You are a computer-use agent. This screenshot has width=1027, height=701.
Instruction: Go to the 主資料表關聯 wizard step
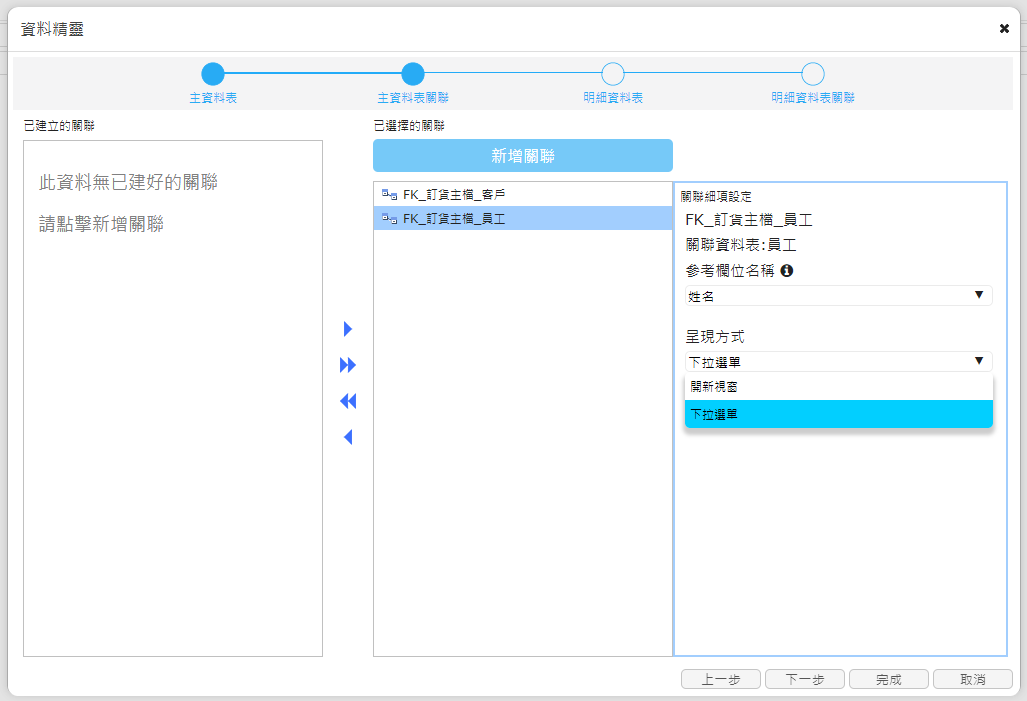(413, 74)
